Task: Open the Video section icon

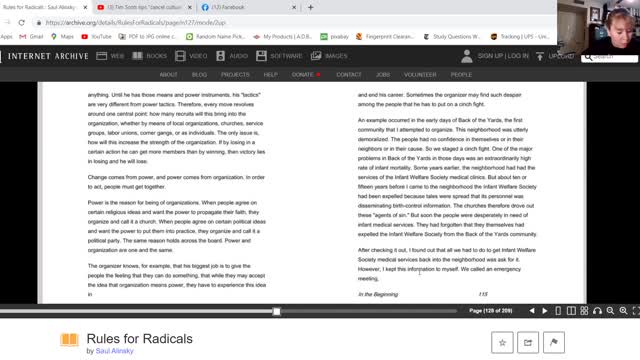Action: (x=180, y=56)
